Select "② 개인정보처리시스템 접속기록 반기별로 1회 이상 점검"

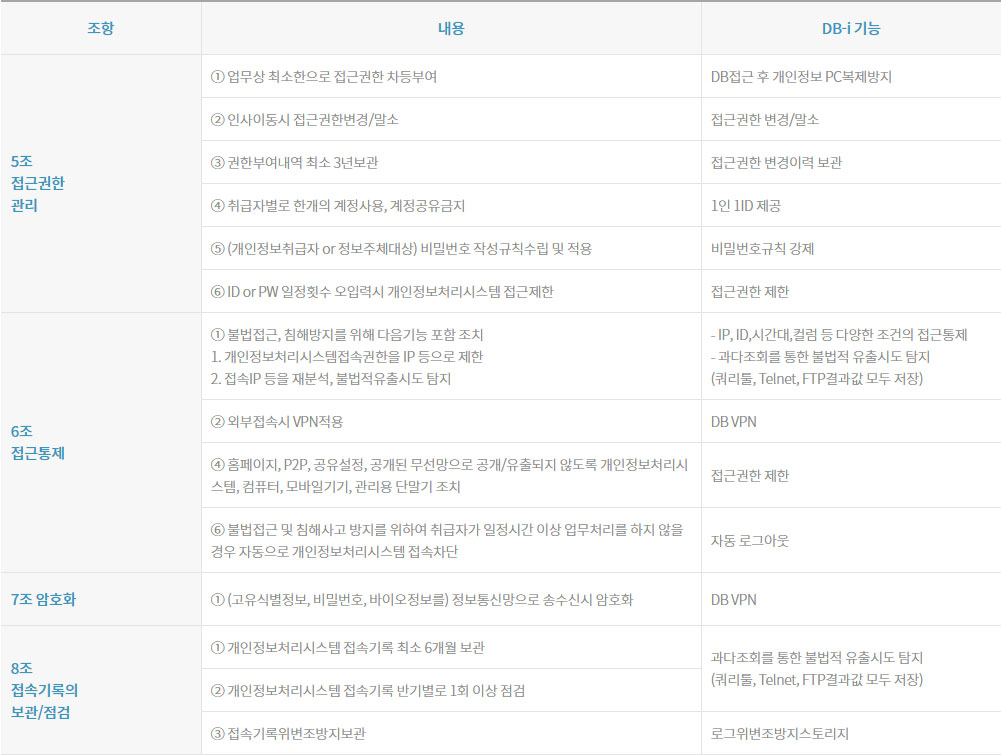click(367, 690)
